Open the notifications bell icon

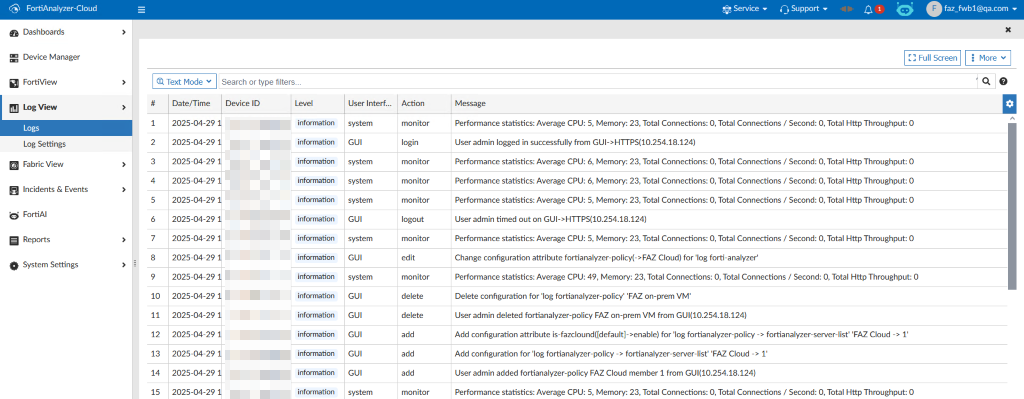pos(869,9)
